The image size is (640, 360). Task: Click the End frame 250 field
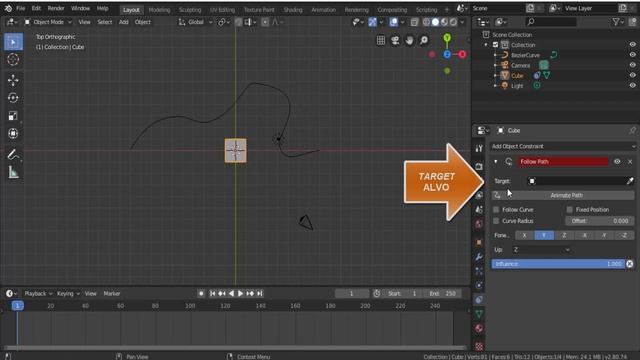(442, 293)
